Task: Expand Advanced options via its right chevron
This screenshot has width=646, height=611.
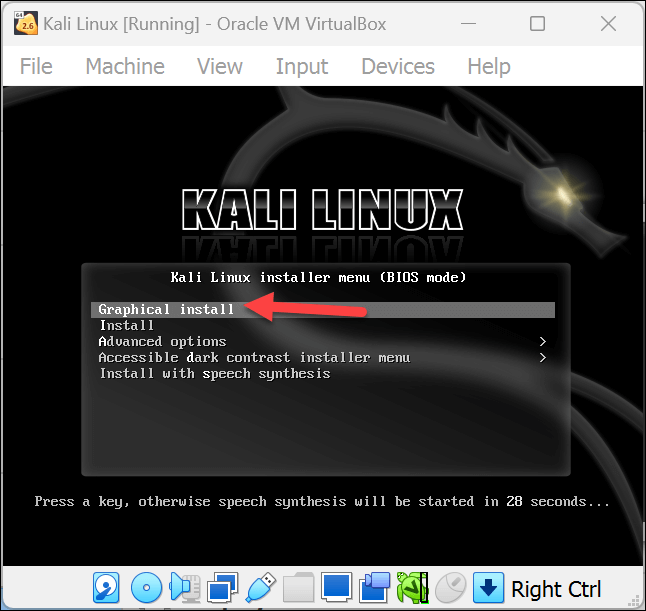Action: [543, 342]
